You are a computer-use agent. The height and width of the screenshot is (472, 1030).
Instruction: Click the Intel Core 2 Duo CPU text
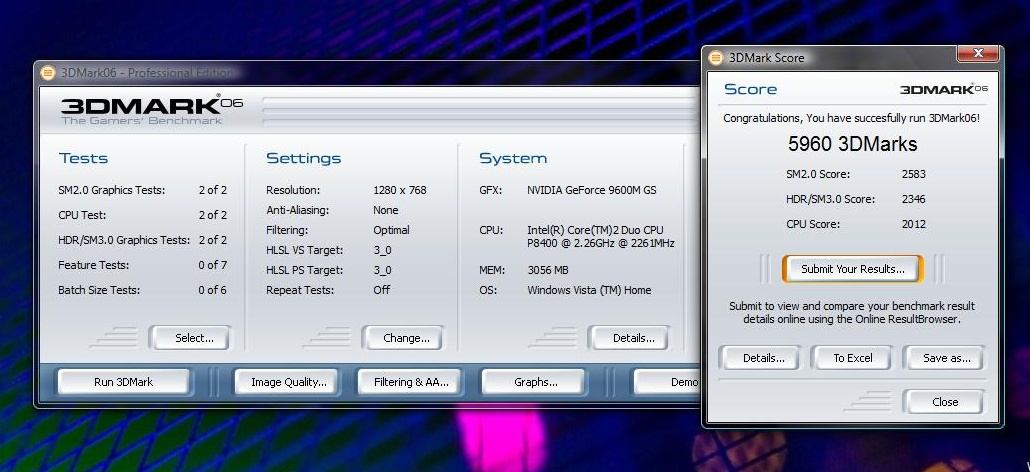point(600,237)
